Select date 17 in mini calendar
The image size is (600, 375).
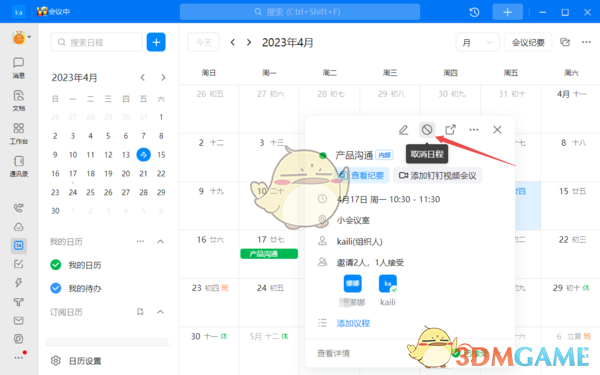click(73, 174)
